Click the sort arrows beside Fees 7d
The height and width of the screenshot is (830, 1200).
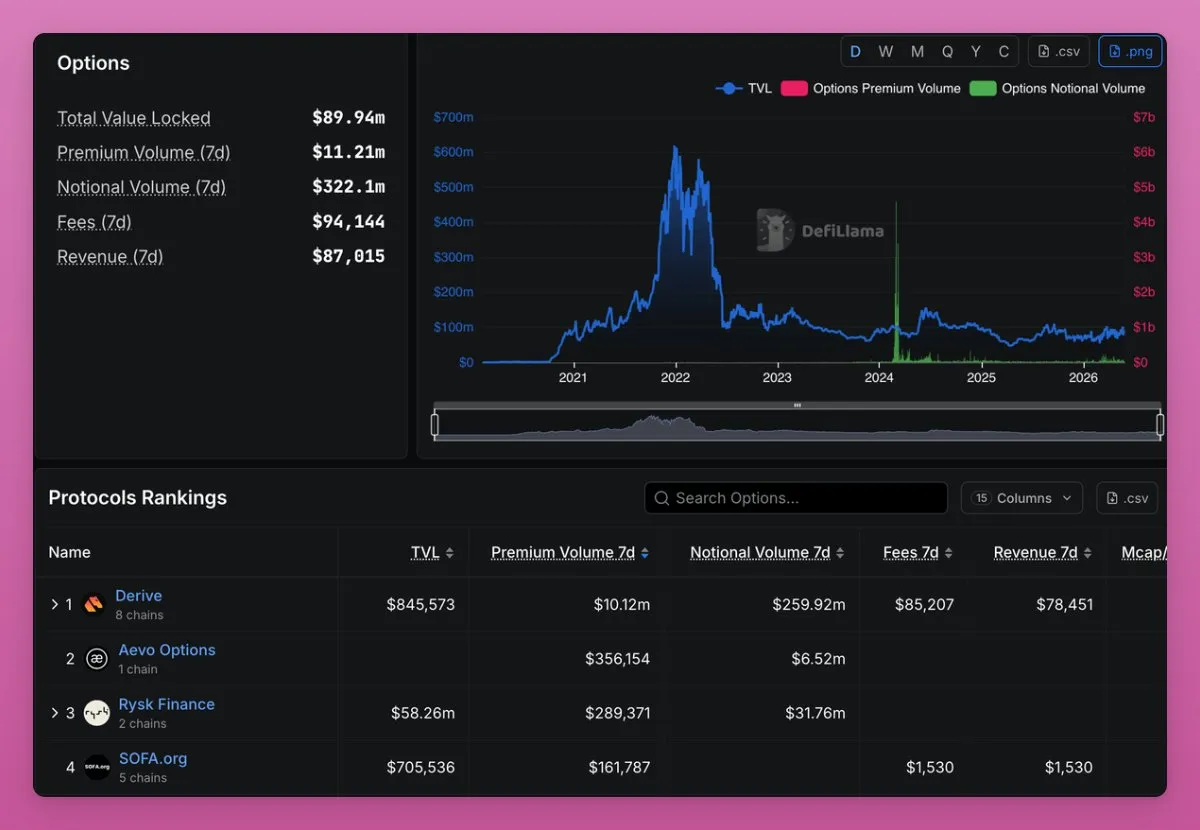(948, 553)
